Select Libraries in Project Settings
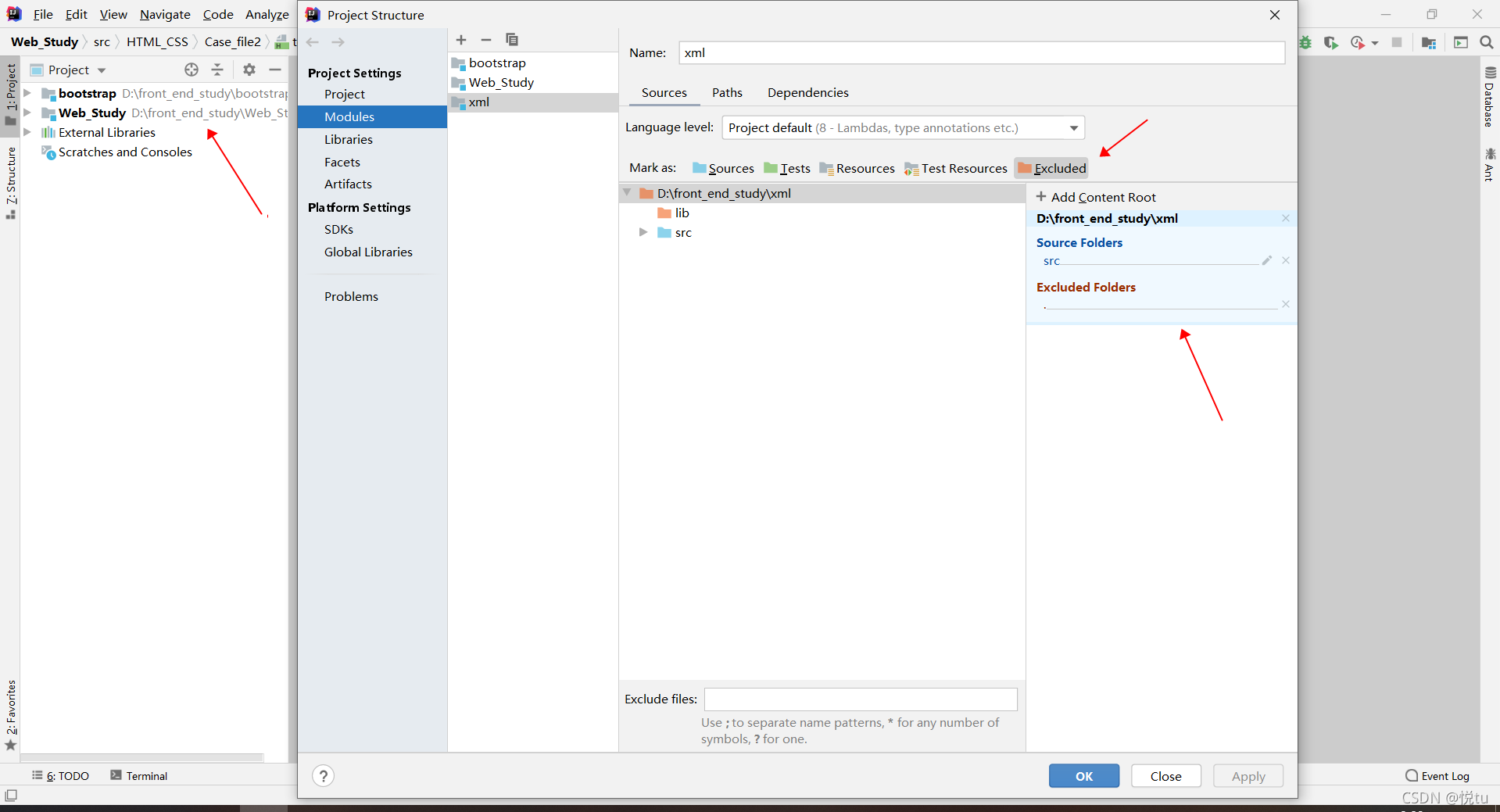The width and height of the screenshot is (1500, 812). click(x=349, y=139)
